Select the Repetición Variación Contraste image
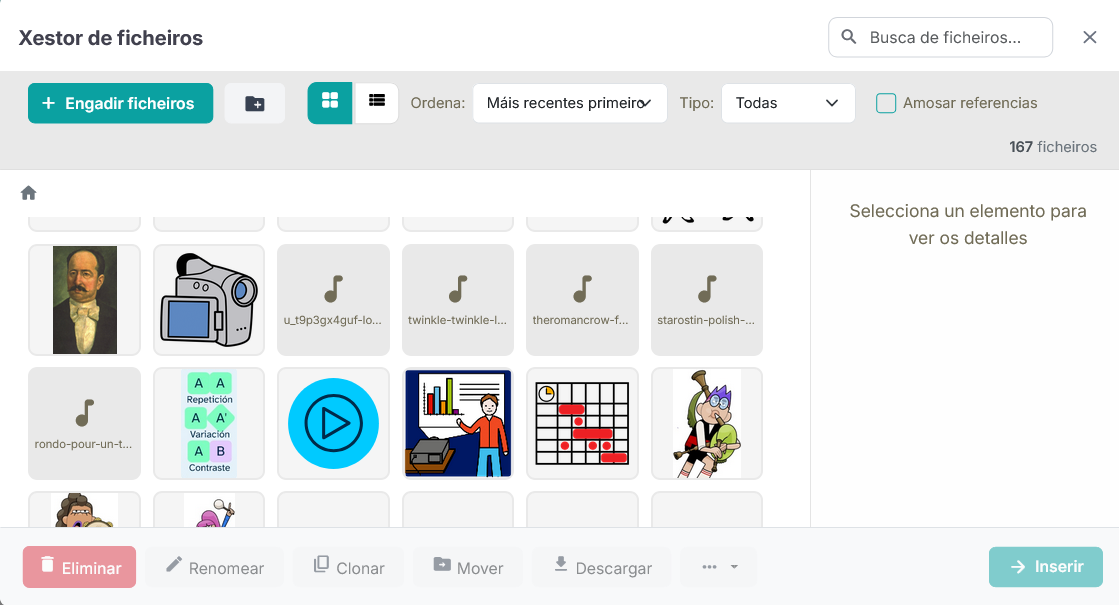This screenshot has height=605, width=1119. [209, 423]
